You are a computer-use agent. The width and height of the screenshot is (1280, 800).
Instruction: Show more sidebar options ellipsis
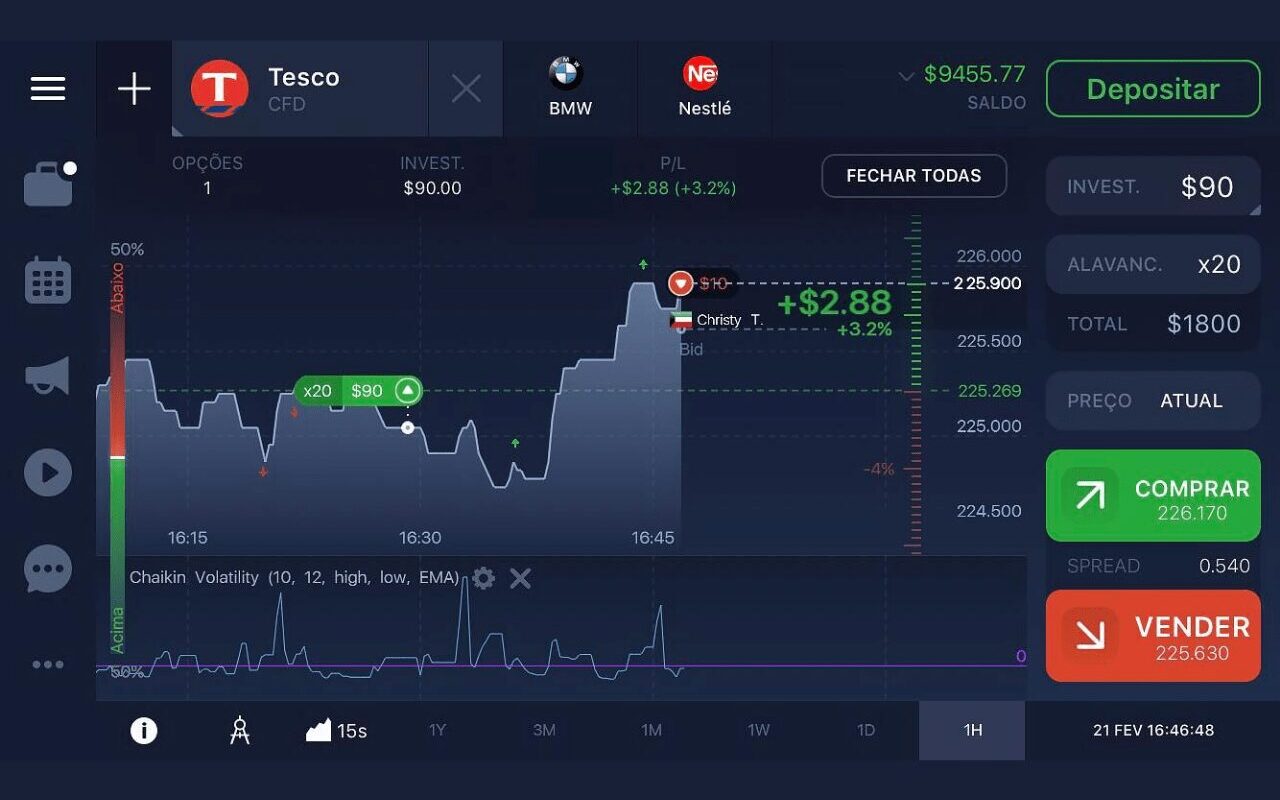click(x=48, y=664)
